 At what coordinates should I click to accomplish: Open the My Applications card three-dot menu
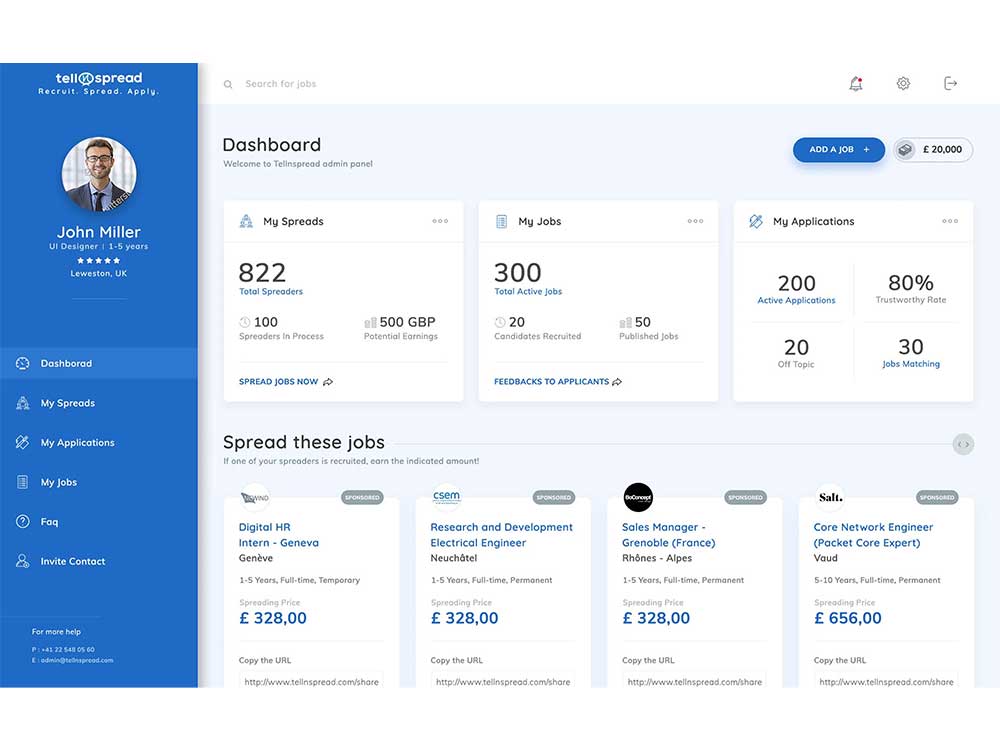tap(950, 221)
